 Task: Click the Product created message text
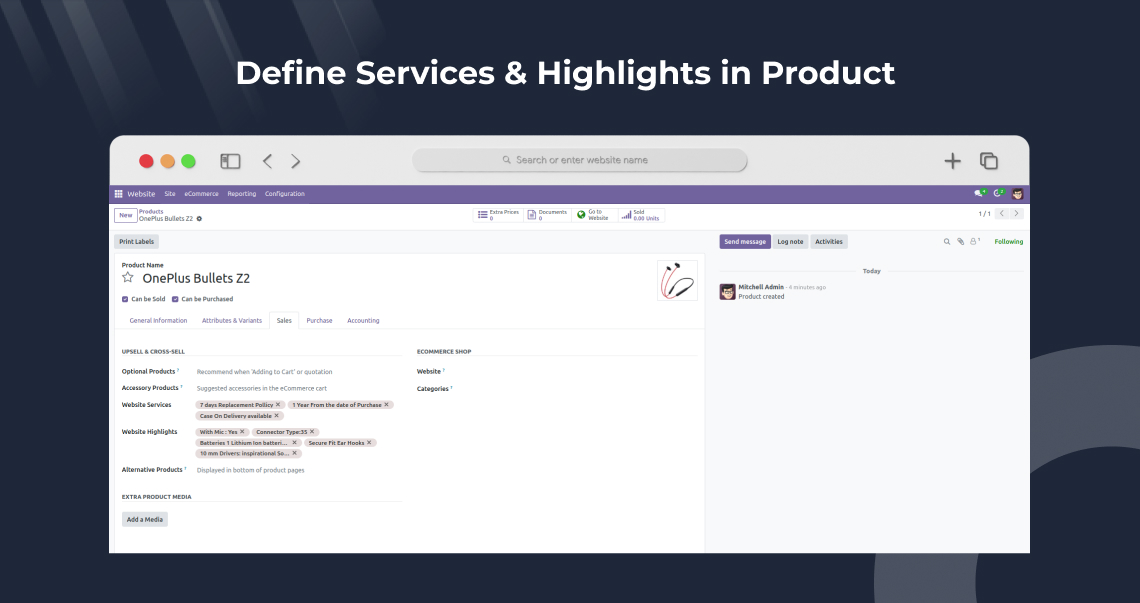(761, 297)
